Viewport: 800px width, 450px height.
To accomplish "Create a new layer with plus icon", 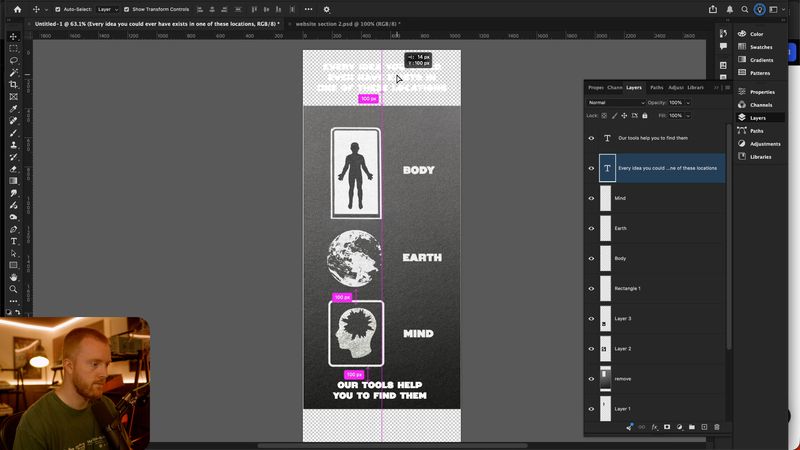I will coord(704,427).
